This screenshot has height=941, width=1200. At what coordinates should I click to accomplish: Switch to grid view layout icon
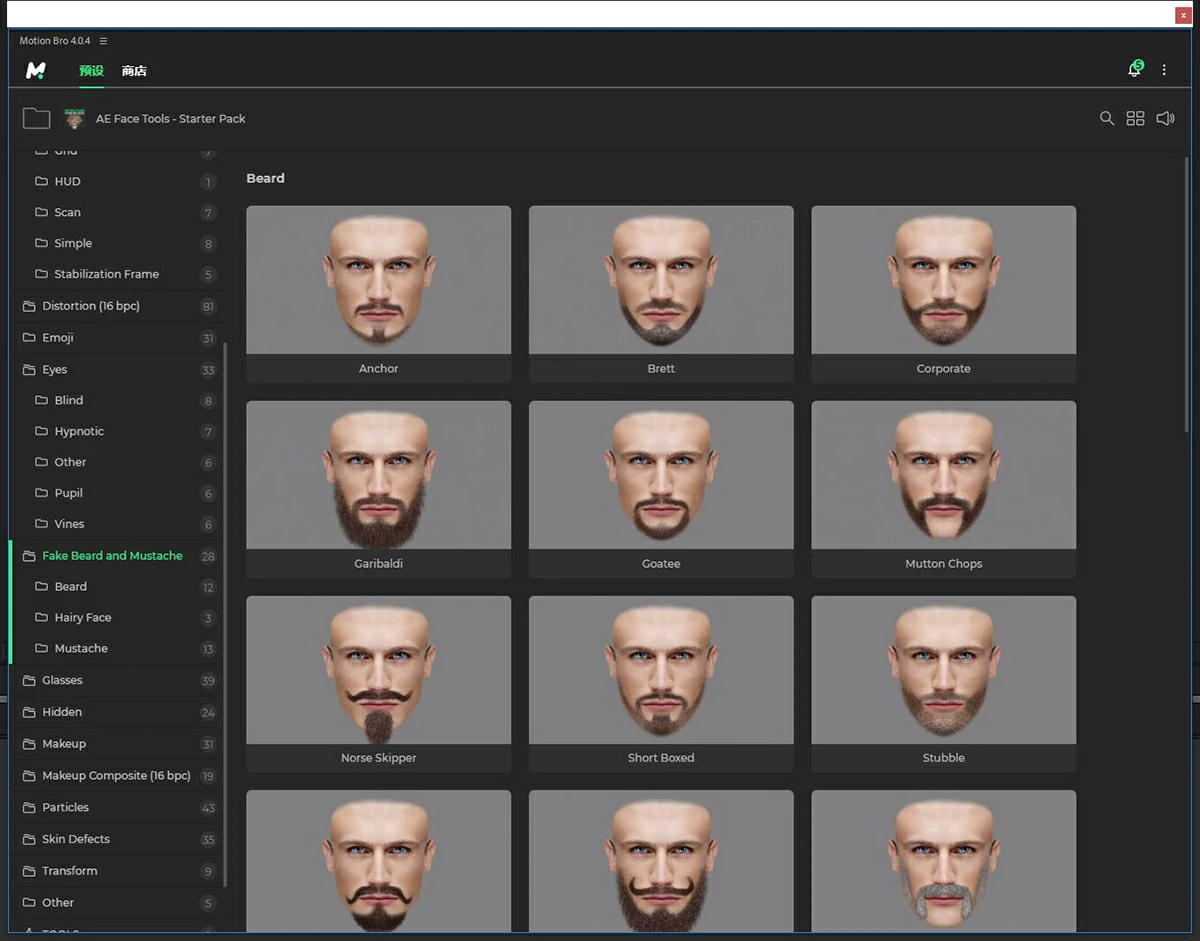coord(1135,118)
